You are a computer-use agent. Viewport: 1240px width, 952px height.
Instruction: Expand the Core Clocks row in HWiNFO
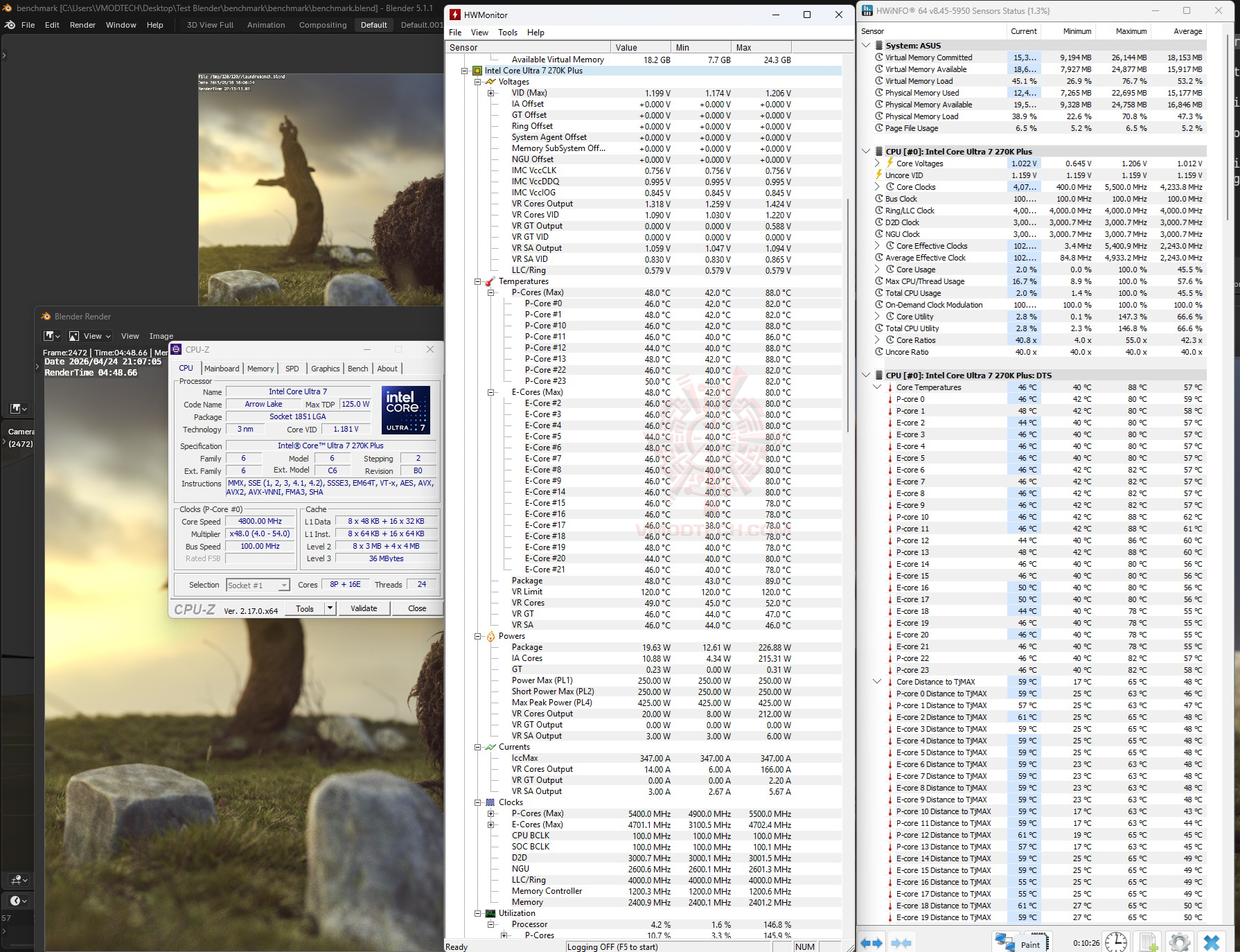(877, 187)
